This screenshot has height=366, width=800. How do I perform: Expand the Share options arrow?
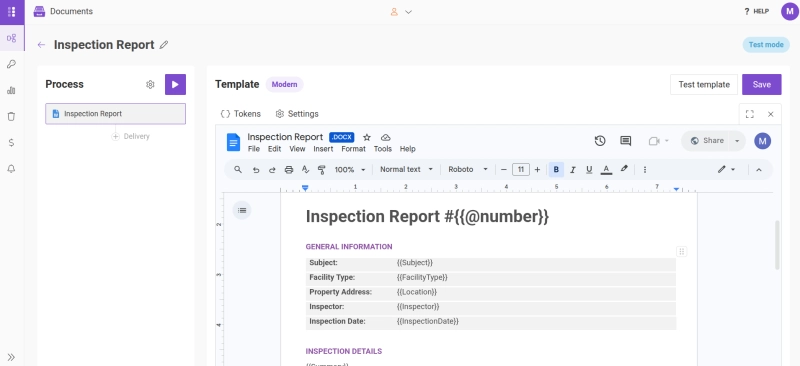(737, 141)
